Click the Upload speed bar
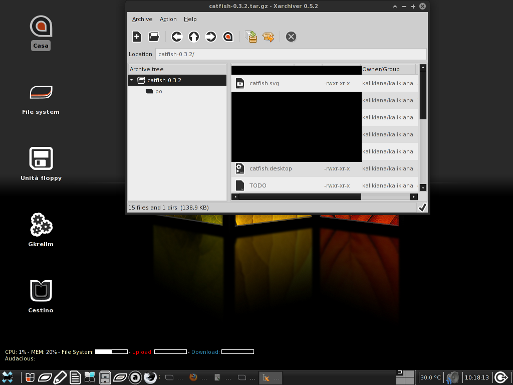Screen dimensions: 513x385 coord(170,352)
